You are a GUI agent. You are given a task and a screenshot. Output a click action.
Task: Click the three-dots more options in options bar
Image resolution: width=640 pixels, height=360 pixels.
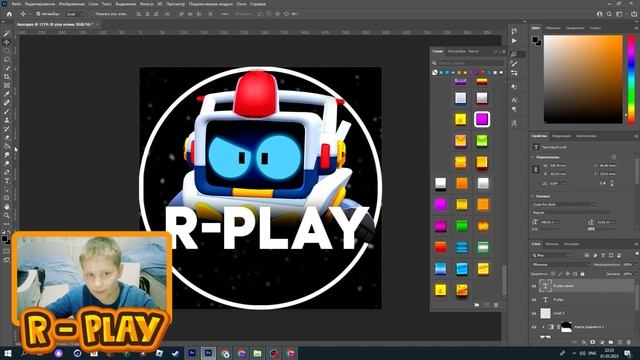coord(224,14)
